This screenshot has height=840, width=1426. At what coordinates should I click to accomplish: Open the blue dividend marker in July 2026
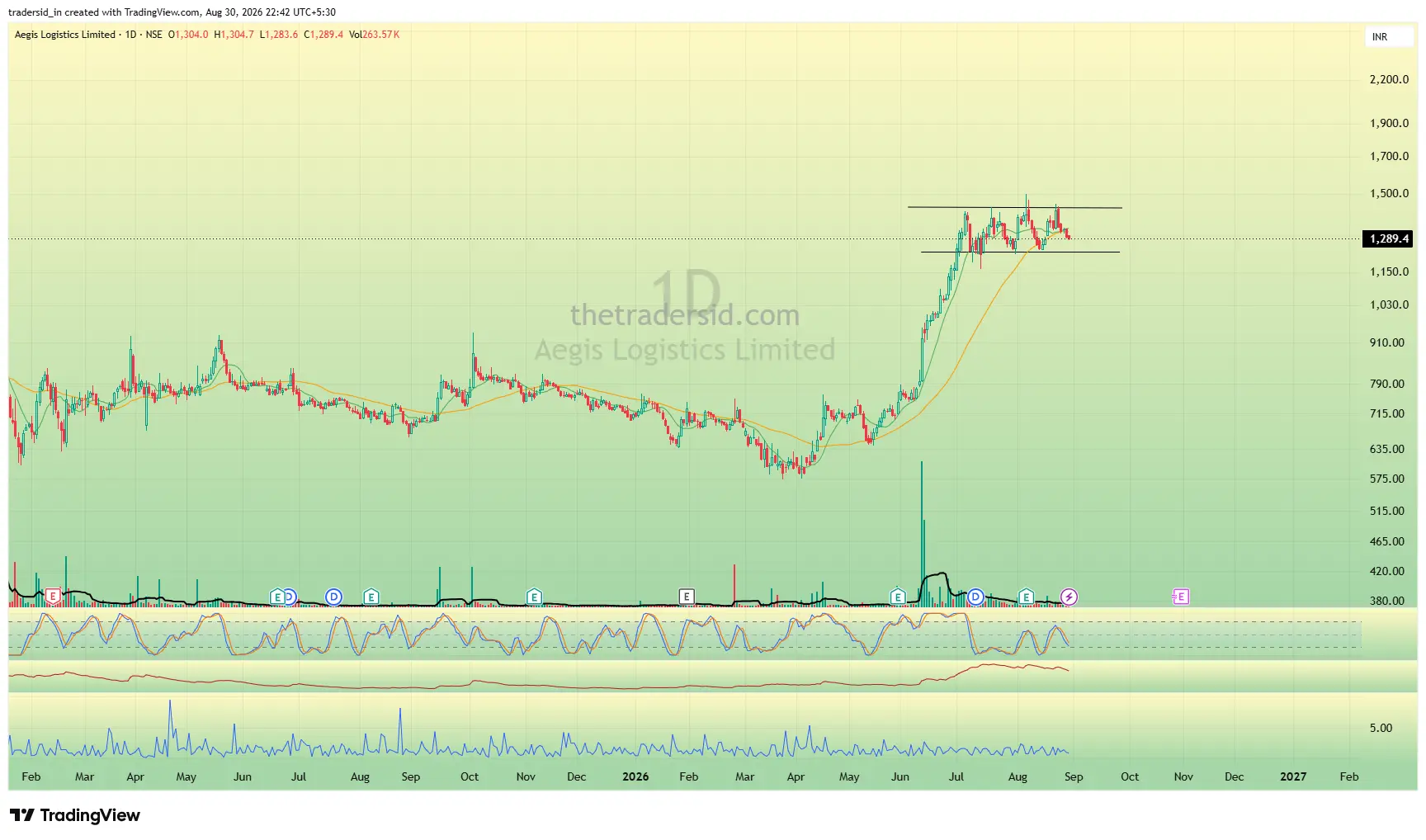coord(976,597)
